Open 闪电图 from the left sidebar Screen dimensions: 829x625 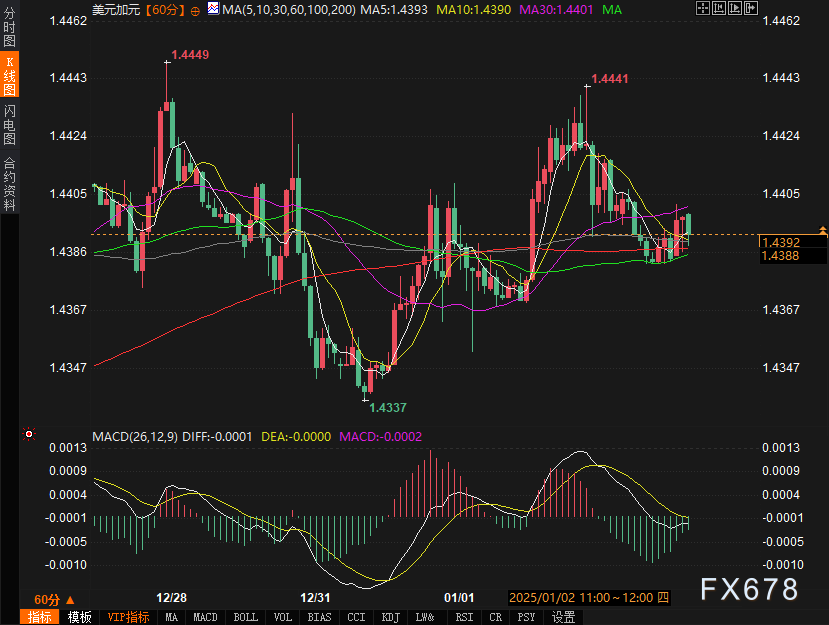click(x=10, y=124)
